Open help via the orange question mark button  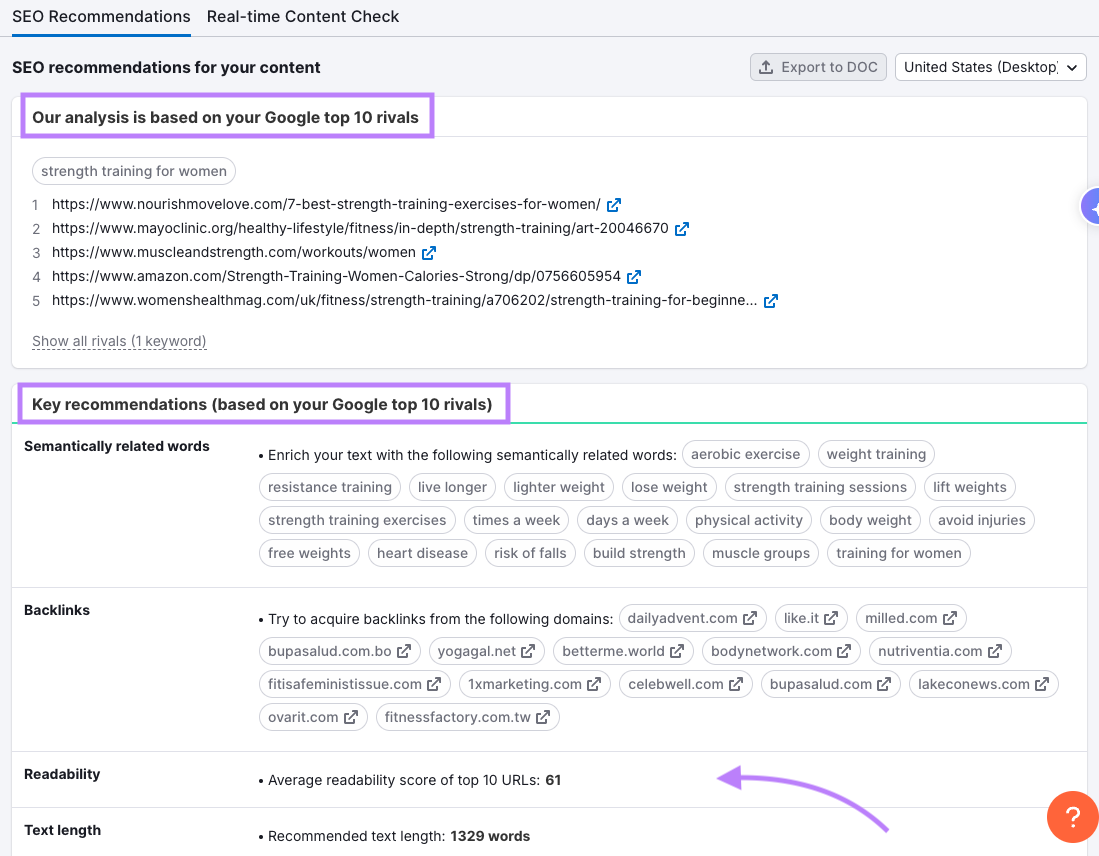tap(1072, 817)
